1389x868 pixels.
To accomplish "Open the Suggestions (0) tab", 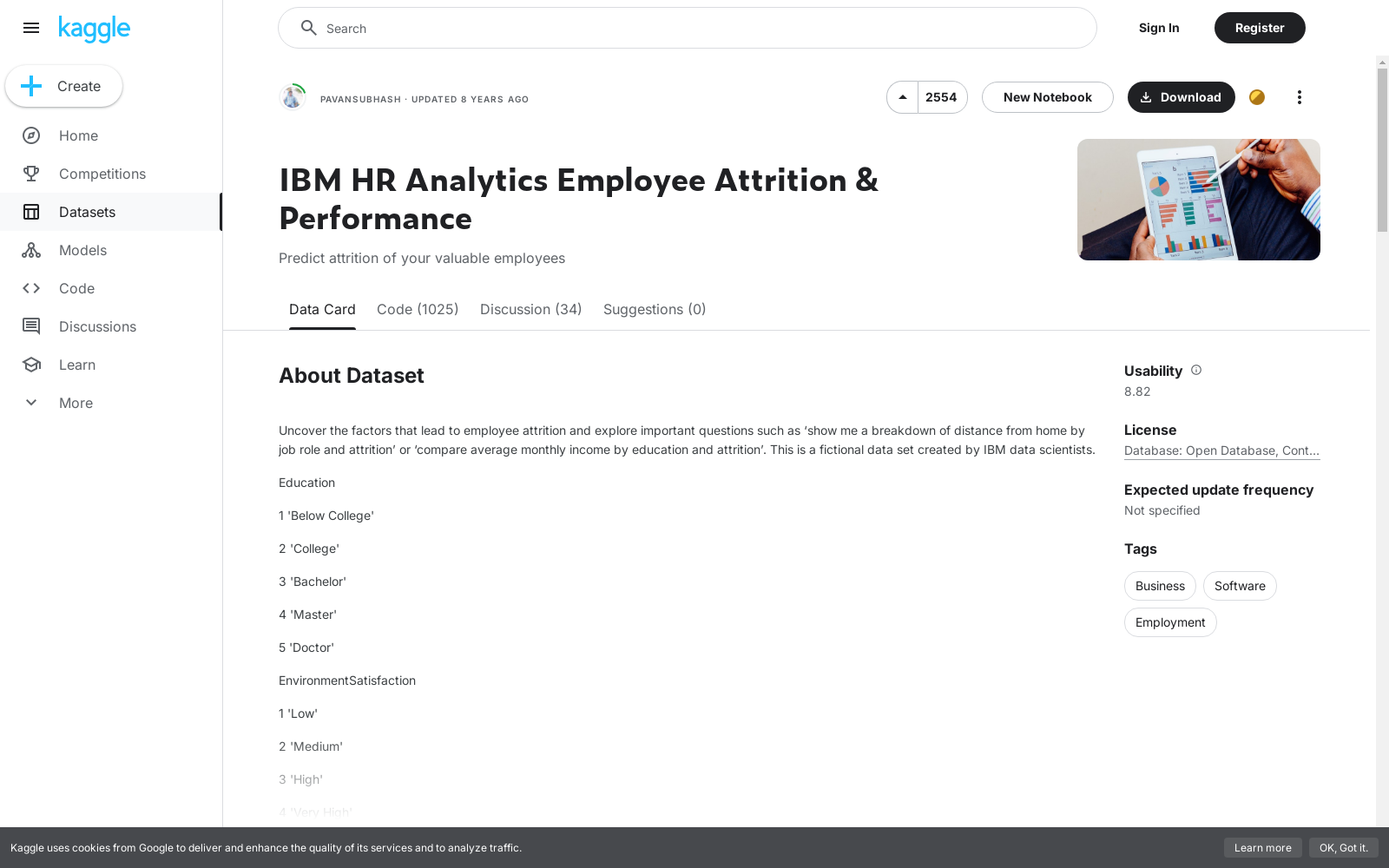I will [x=655, y=309].
